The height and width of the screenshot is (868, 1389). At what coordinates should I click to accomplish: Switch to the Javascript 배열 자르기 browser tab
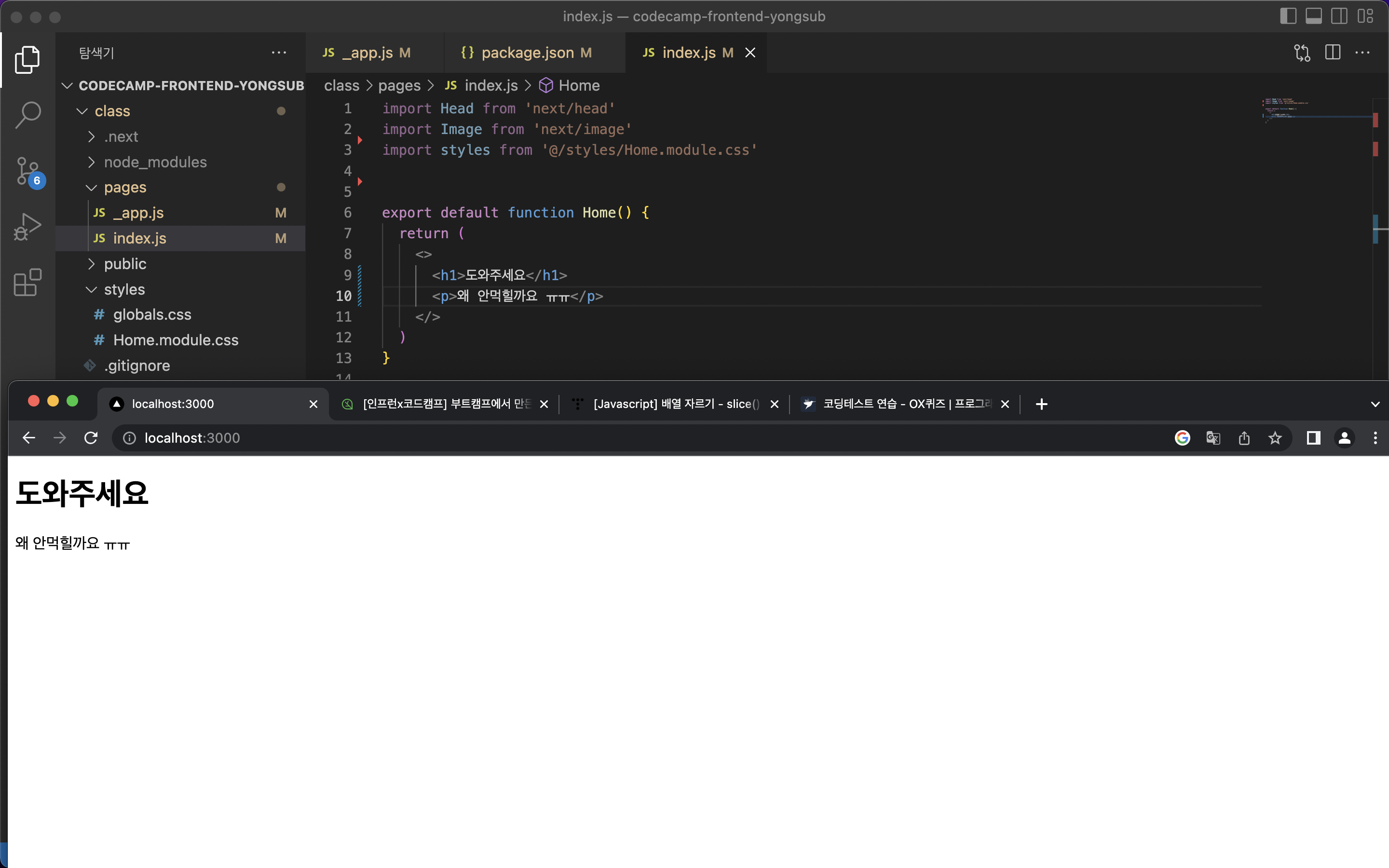click(x=674, y=404)
